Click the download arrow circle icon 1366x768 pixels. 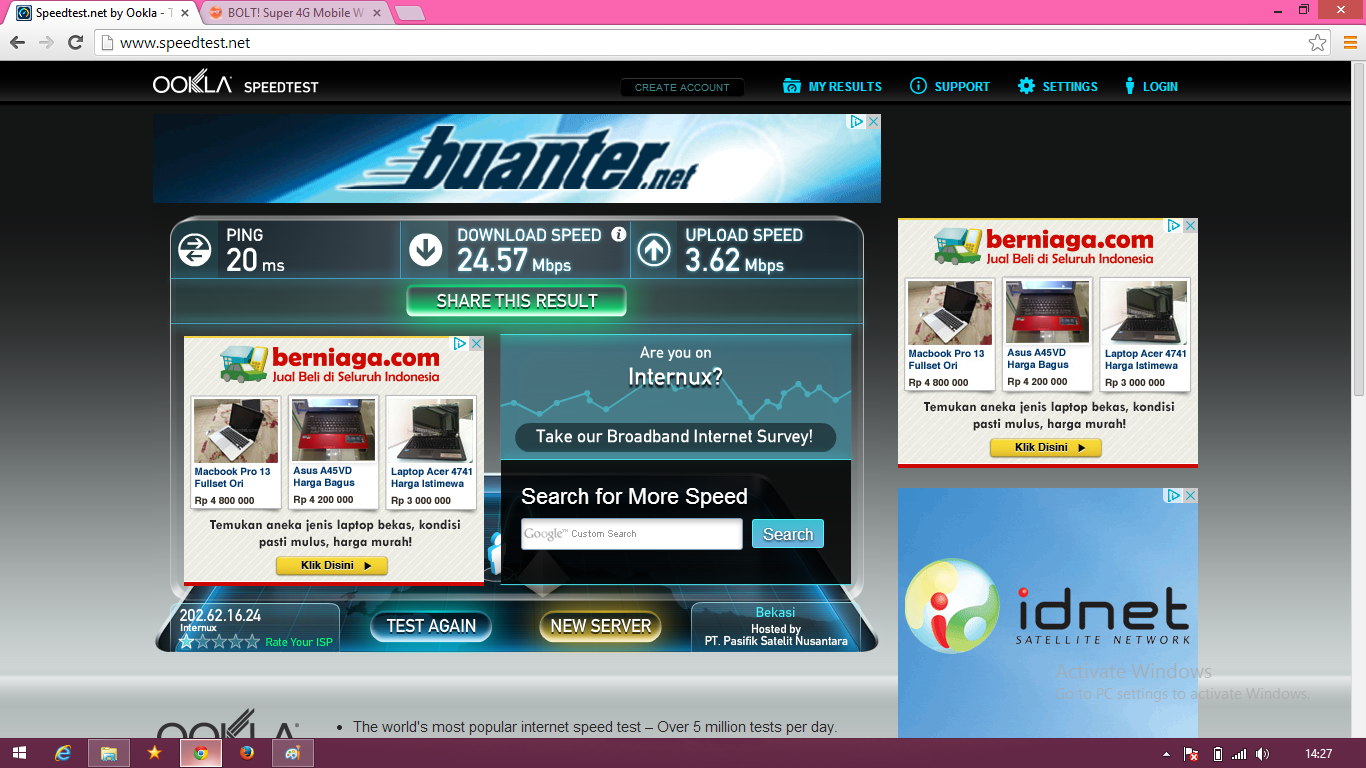click(x=425, y=250)
